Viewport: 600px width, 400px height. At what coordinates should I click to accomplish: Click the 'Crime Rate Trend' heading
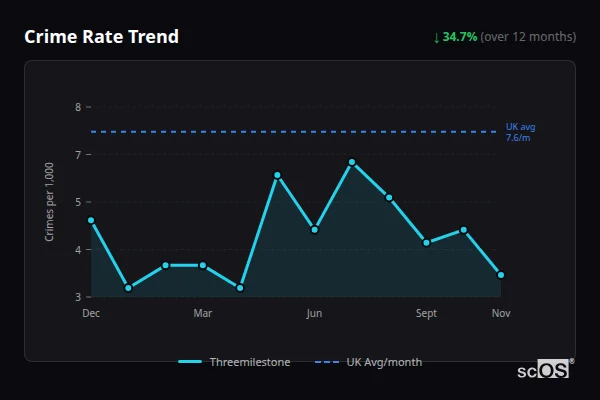point(101,37)
